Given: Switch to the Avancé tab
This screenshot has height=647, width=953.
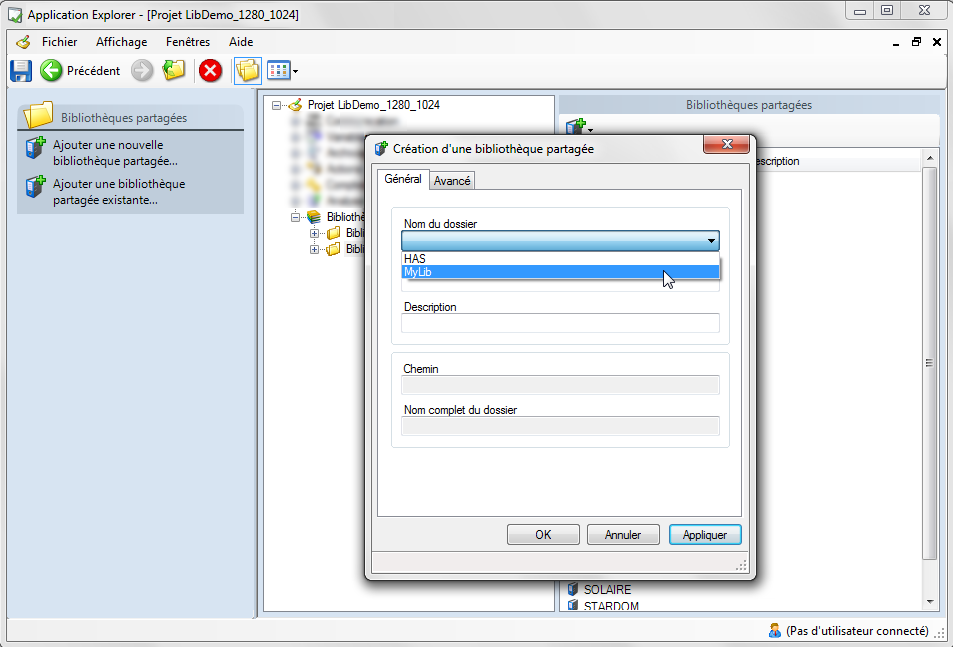Looking at the screenshot, I should coord(452,180).
